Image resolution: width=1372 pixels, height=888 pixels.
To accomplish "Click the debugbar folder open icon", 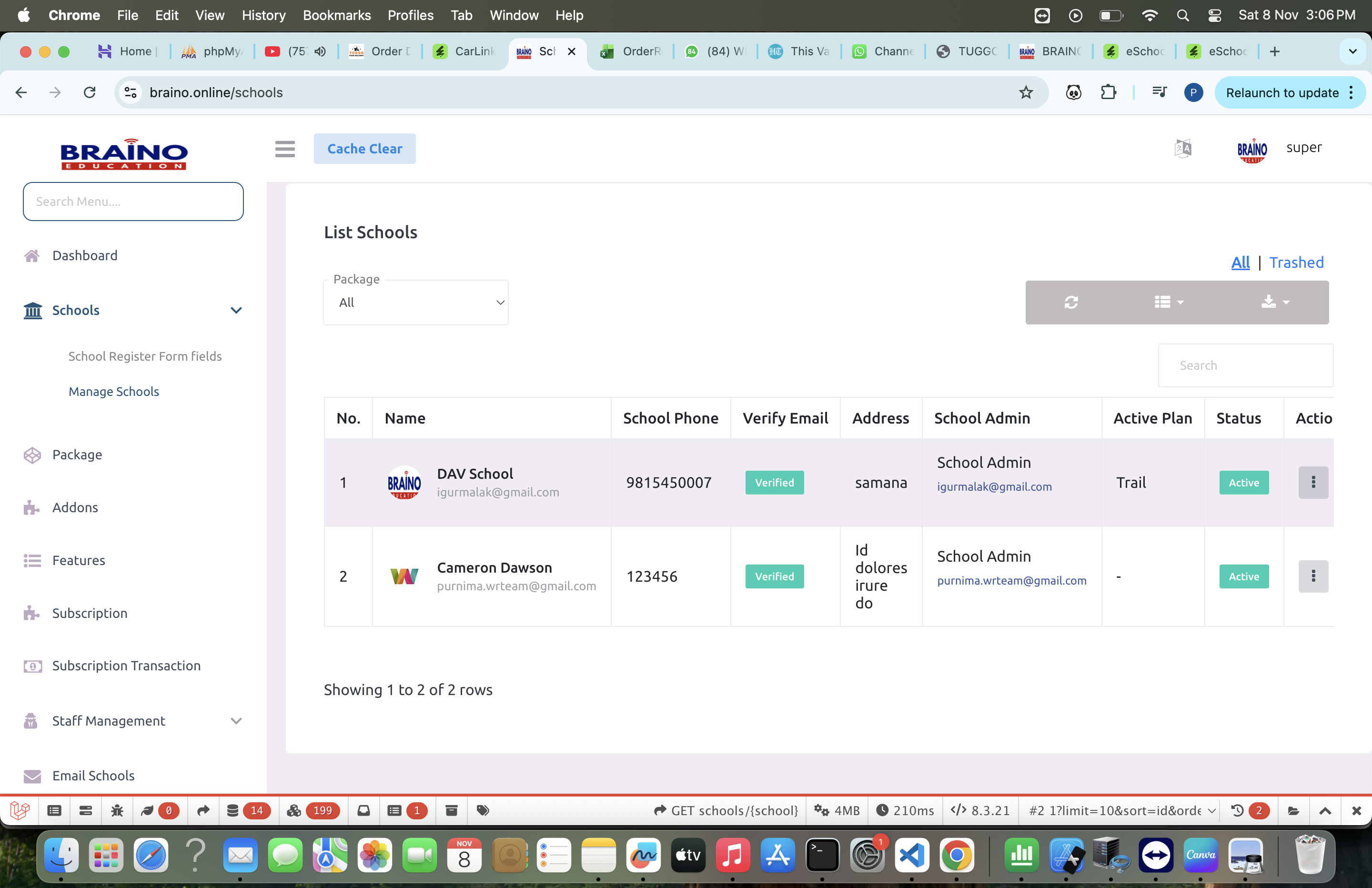I will (x=1293, y=811).
